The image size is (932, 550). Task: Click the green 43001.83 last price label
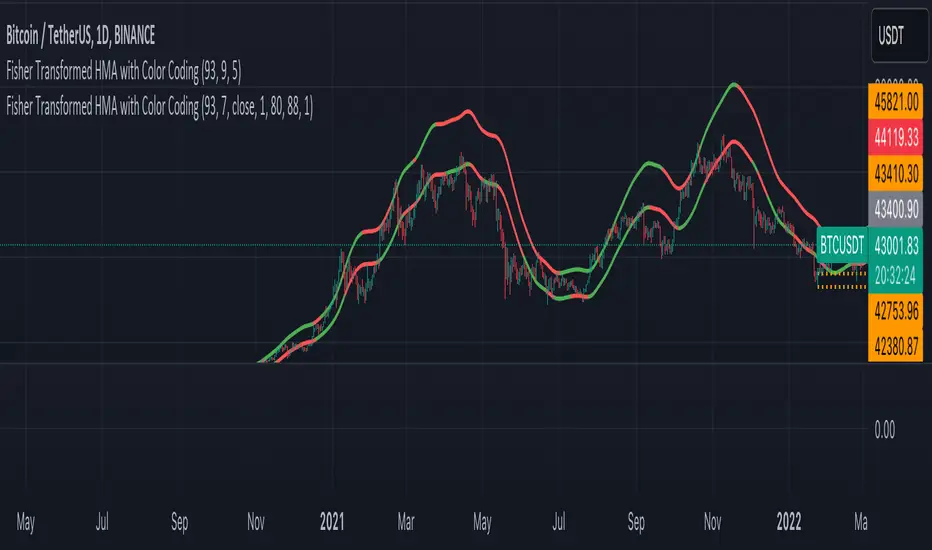coord(896,245)
